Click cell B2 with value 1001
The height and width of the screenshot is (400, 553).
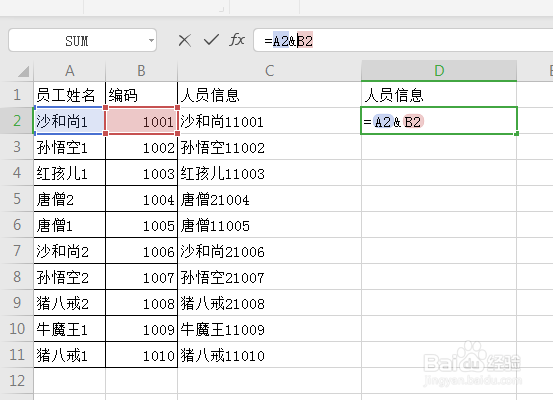141,121
